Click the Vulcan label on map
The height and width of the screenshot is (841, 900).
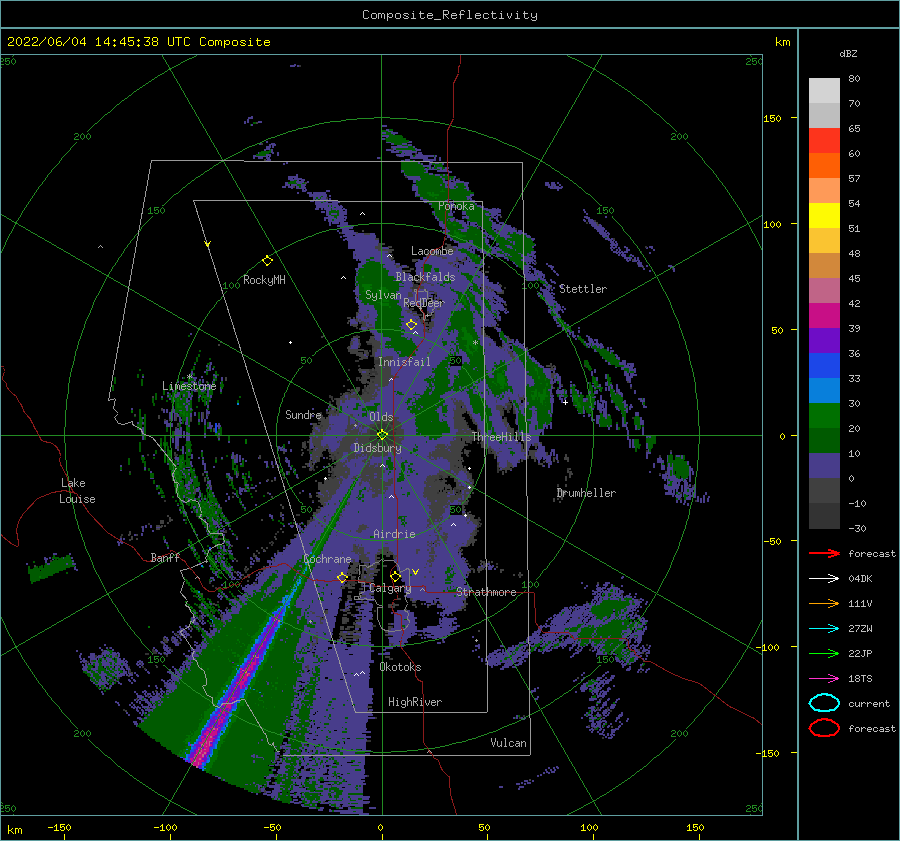[508, 743]
